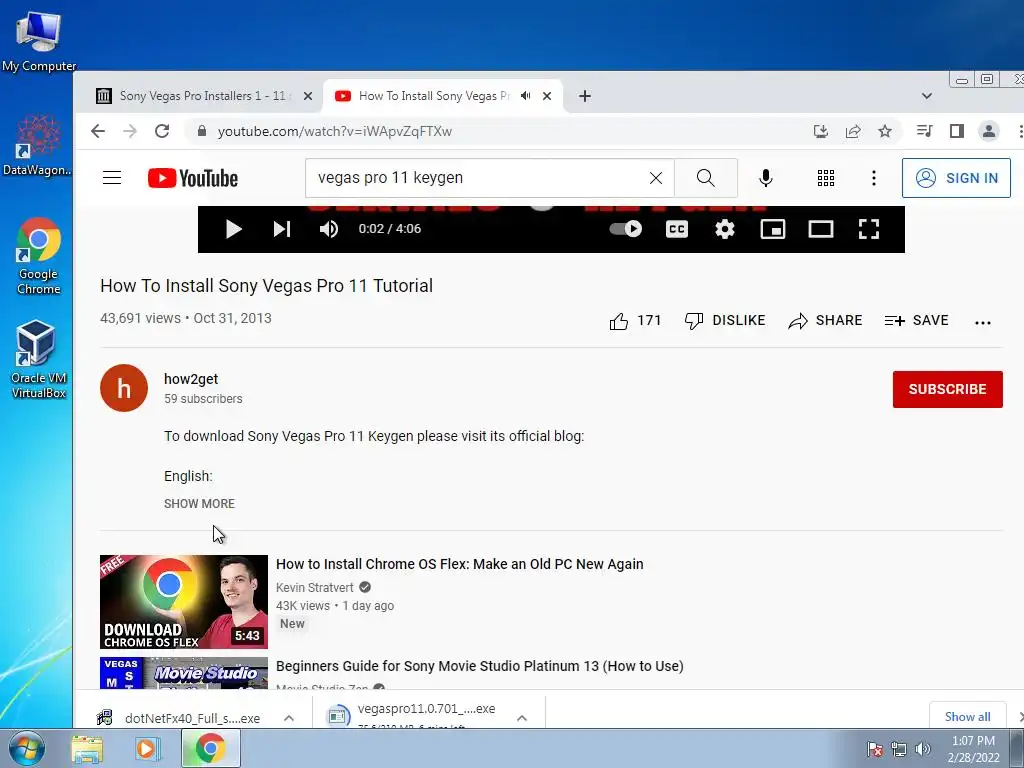
Task: Submit search with the magnifier button
Action: (705, 178)
